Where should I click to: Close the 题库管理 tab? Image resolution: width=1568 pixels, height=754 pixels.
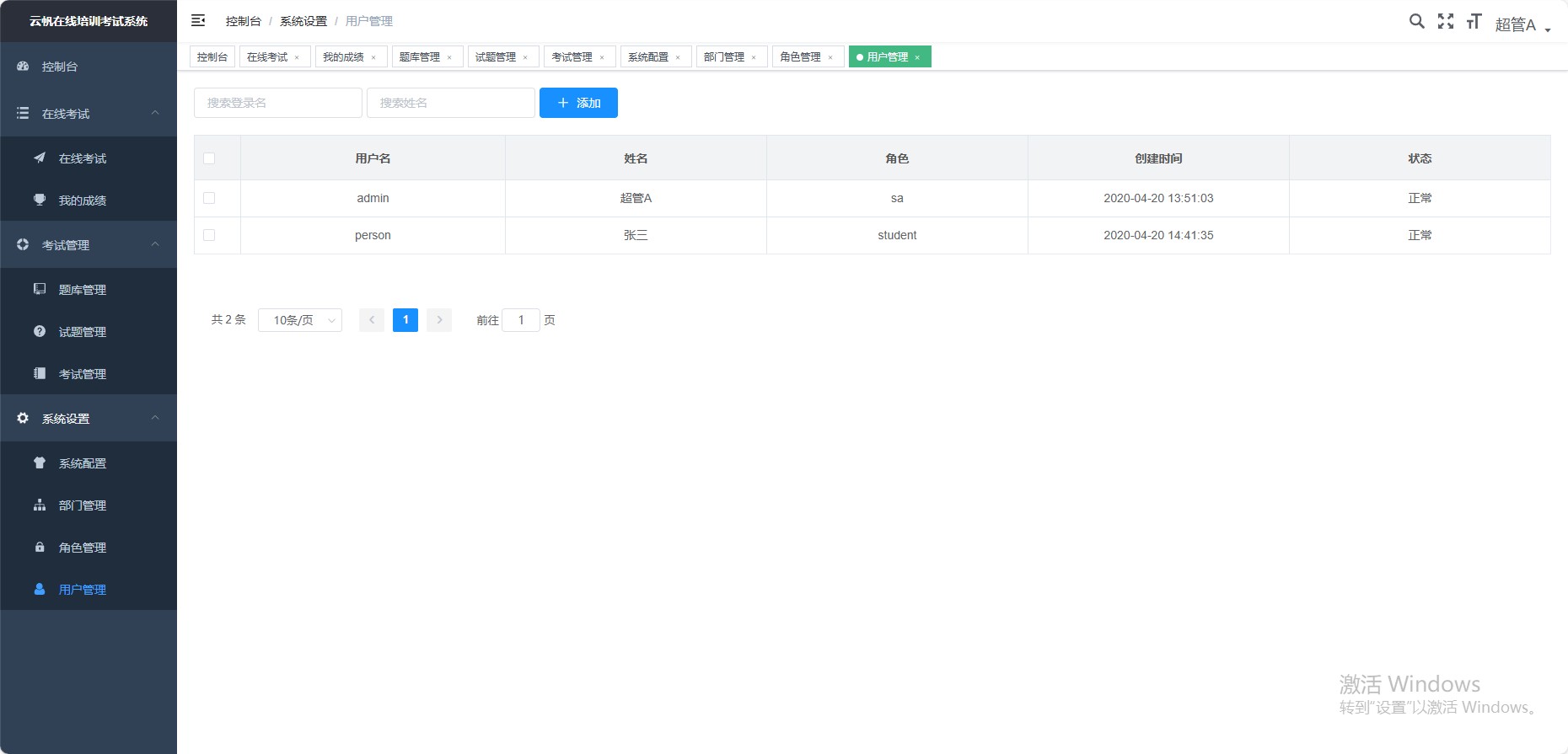tap(449, 57)
